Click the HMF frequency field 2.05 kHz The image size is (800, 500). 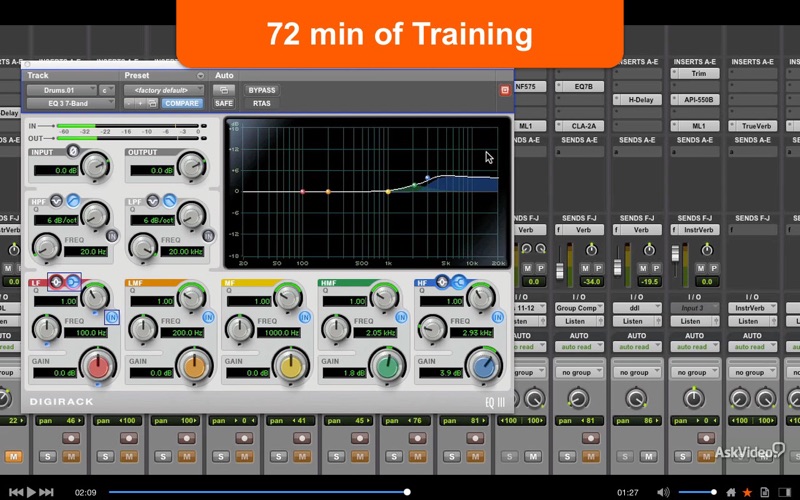(x=378, y=333)
